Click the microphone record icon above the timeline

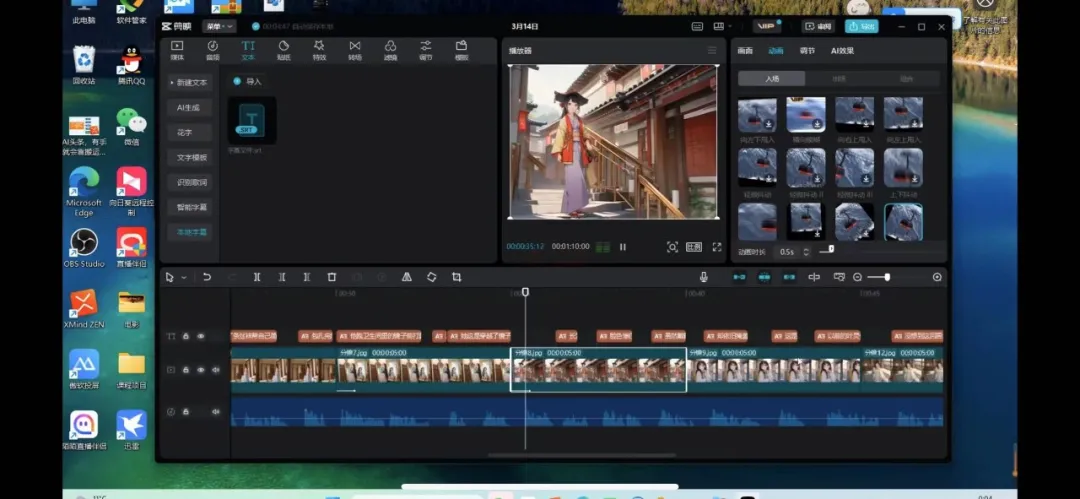pos(704,277)
